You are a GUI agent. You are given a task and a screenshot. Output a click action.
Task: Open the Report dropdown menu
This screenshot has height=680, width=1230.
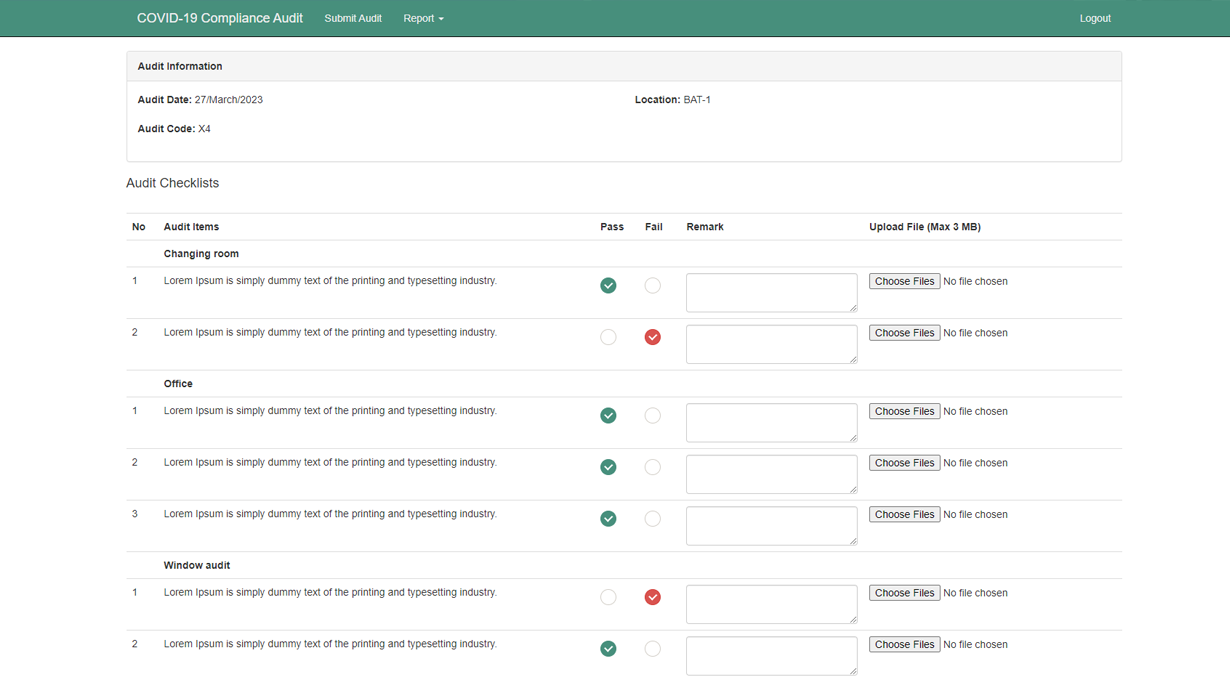tap(423, 18)
